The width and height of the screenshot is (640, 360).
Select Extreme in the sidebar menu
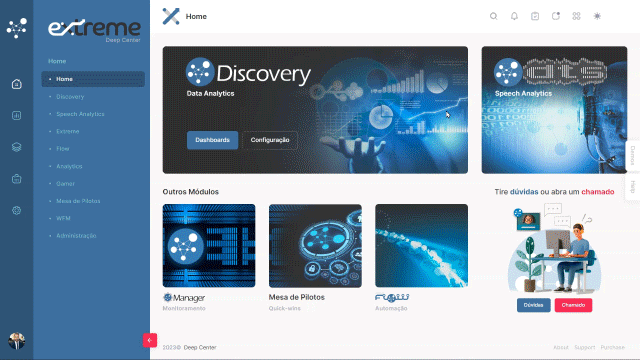(67, 131)
